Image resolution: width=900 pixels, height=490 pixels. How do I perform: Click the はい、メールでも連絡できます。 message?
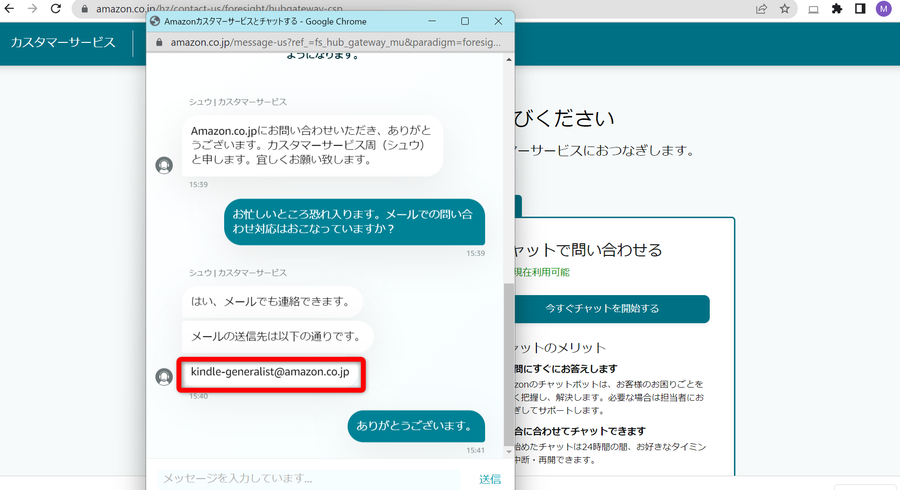[272, 302]
